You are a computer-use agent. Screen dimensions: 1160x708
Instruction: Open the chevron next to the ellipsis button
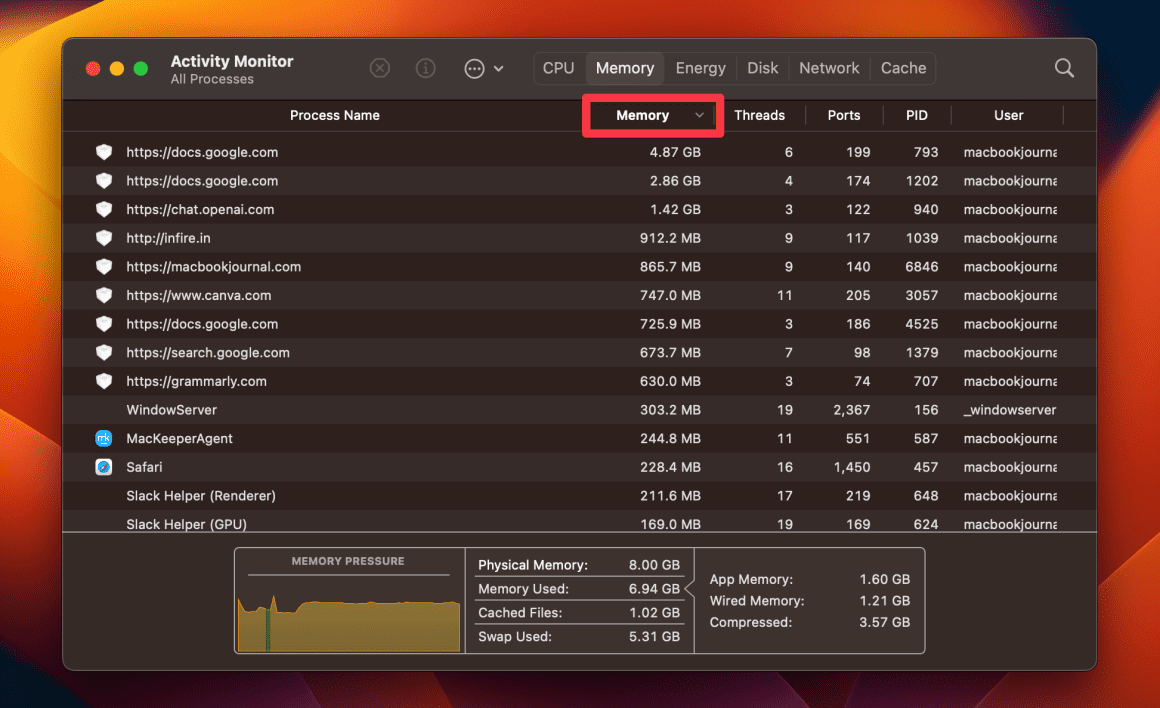point(498,68)
